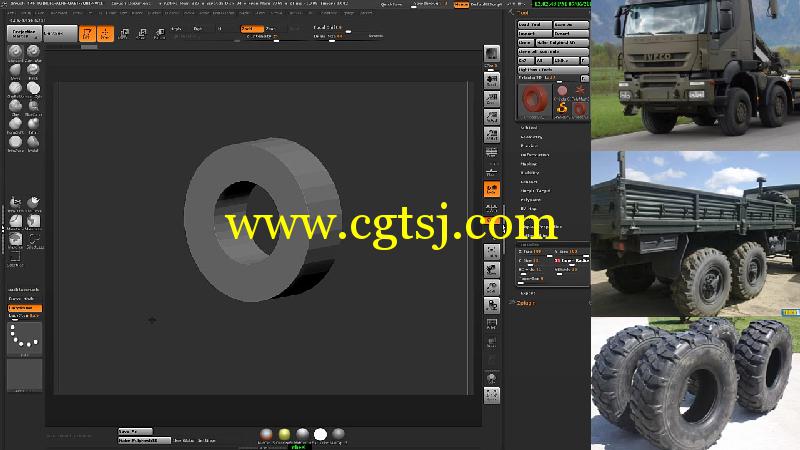Toggle the L.Sym symmetry icon

[x=492, y=207]
